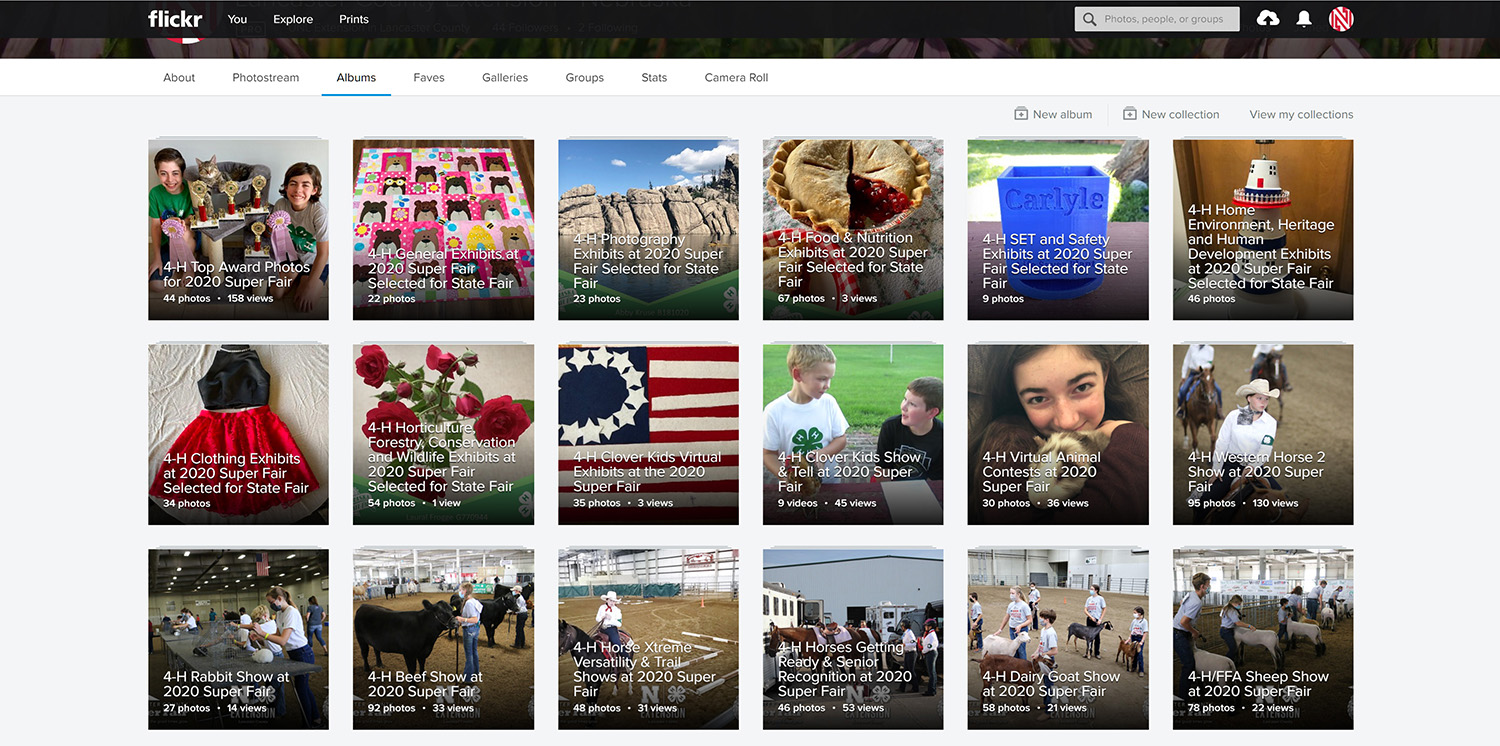The image size is (1500, 746).
Task: Open the Prints menu
Action: [354, 19]
